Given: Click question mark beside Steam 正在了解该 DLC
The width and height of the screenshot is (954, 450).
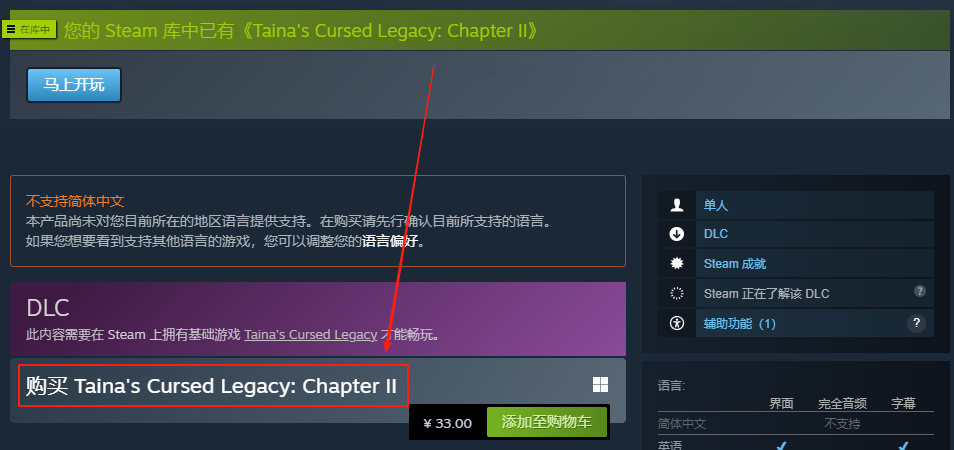Looking at the screenshot, I should 920,291.
